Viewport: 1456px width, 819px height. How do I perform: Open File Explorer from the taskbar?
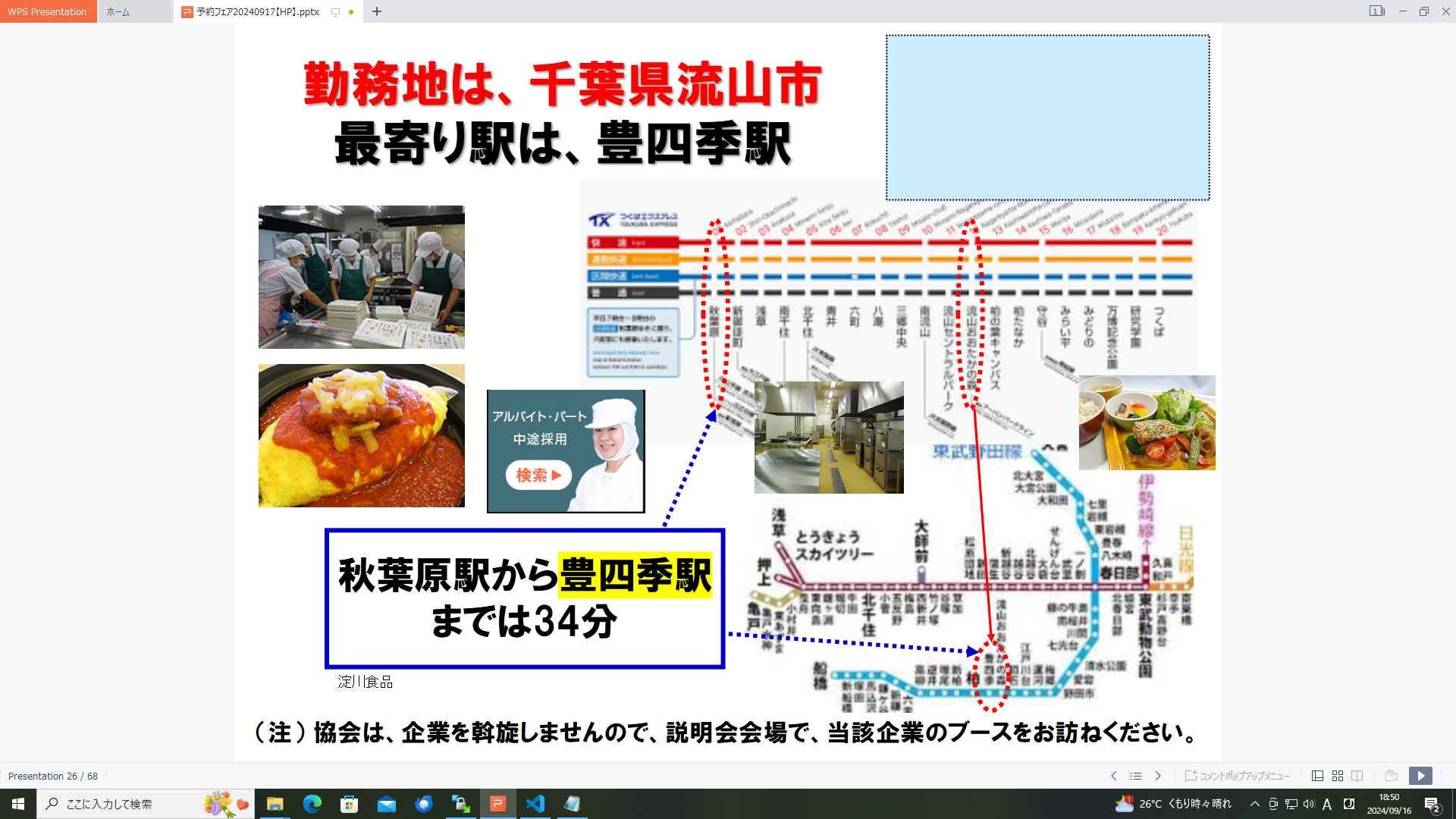pos(275,804)
